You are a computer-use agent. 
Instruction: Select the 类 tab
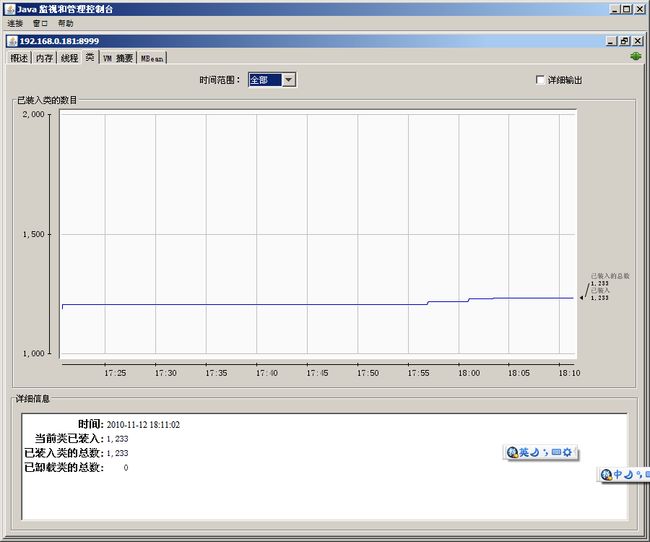[90, 57]
